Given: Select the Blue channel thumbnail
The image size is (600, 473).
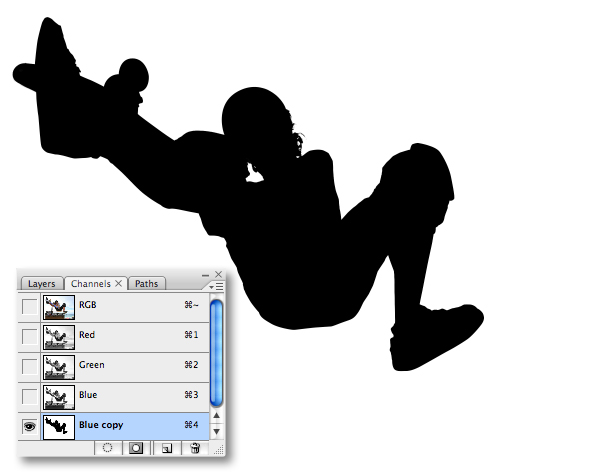Looking at the screenshot, I should tap(59, 397).
